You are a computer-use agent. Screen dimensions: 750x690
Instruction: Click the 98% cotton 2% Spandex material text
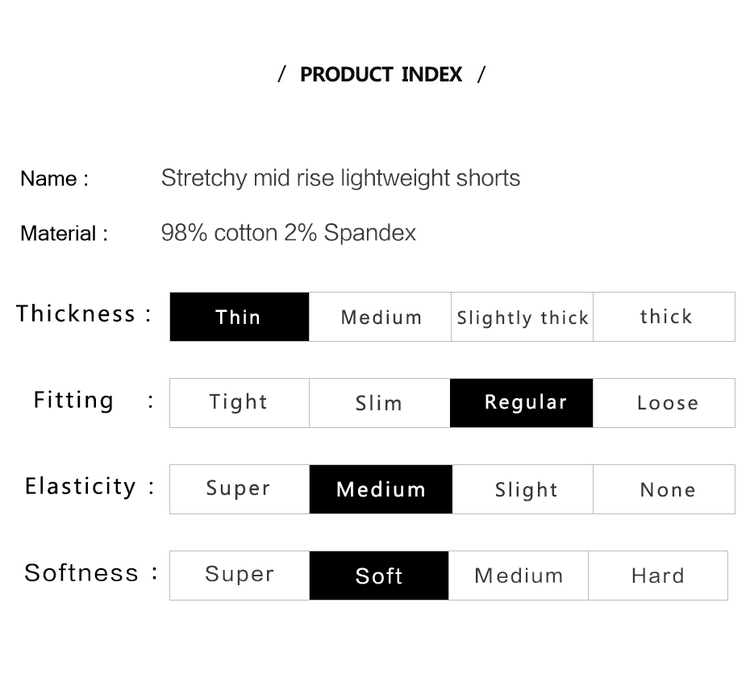[x=288, y=233]
